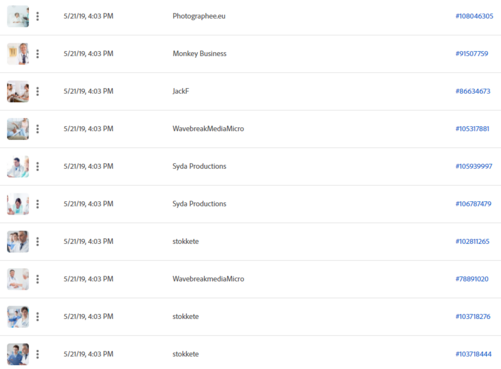Open three-dot menu for Syda Productions #106787479

38,204
